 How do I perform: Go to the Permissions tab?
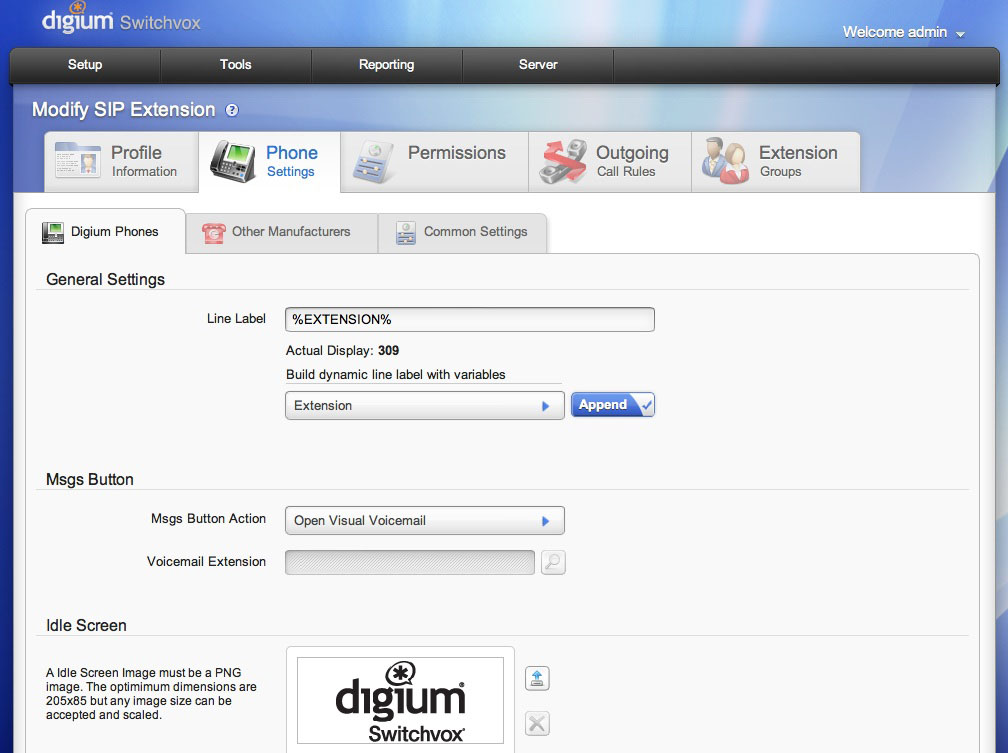point(435,161)
